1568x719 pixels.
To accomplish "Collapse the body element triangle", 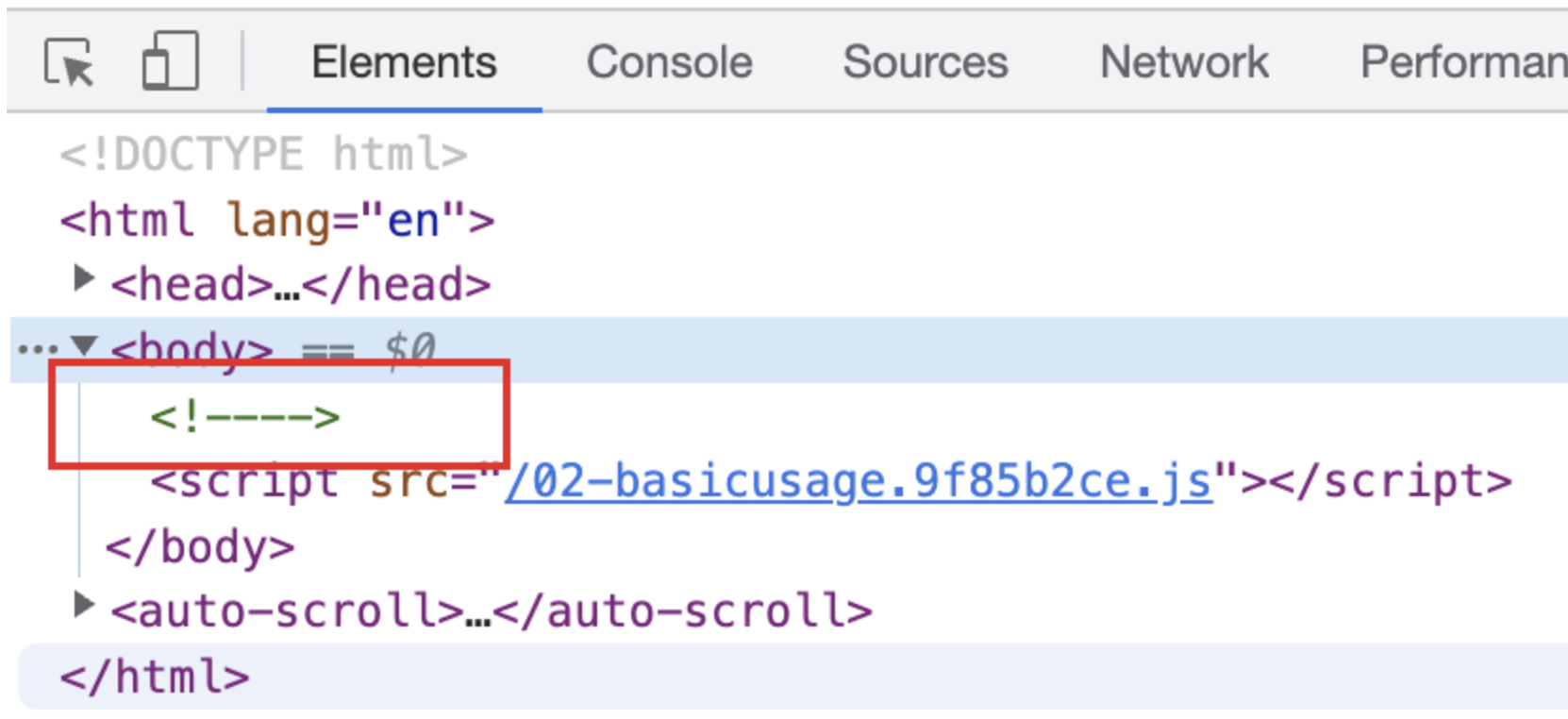I will coord(84,346).
